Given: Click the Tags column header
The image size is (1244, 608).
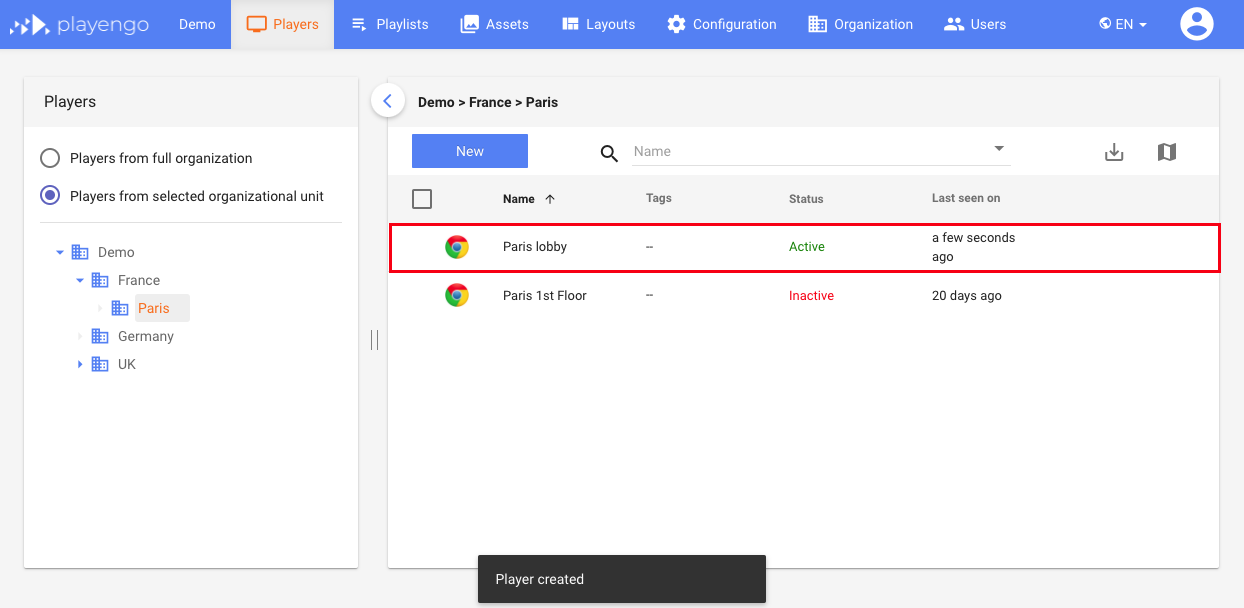Looking at the screenshot, I should click(x=659, y=198).
